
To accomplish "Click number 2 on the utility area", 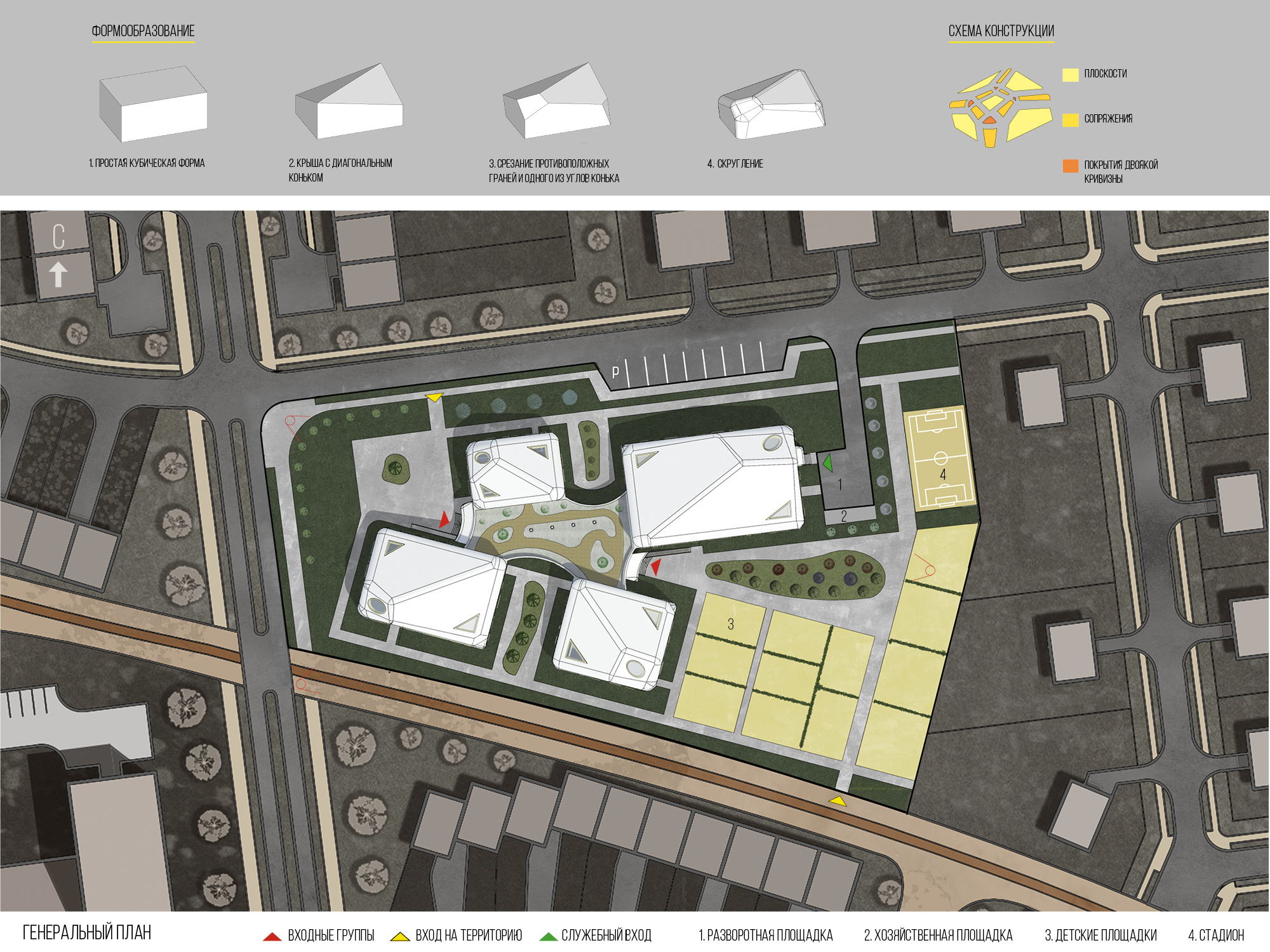I will coord(844,516).
